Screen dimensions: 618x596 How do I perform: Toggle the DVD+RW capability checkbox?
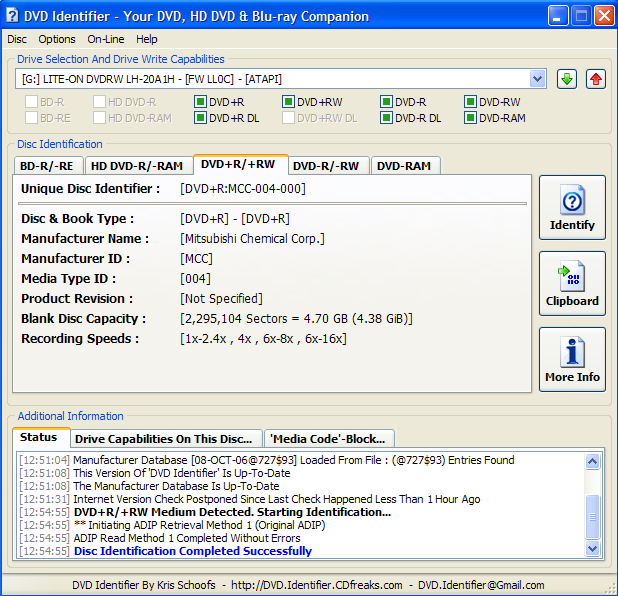tap(289, 102)
